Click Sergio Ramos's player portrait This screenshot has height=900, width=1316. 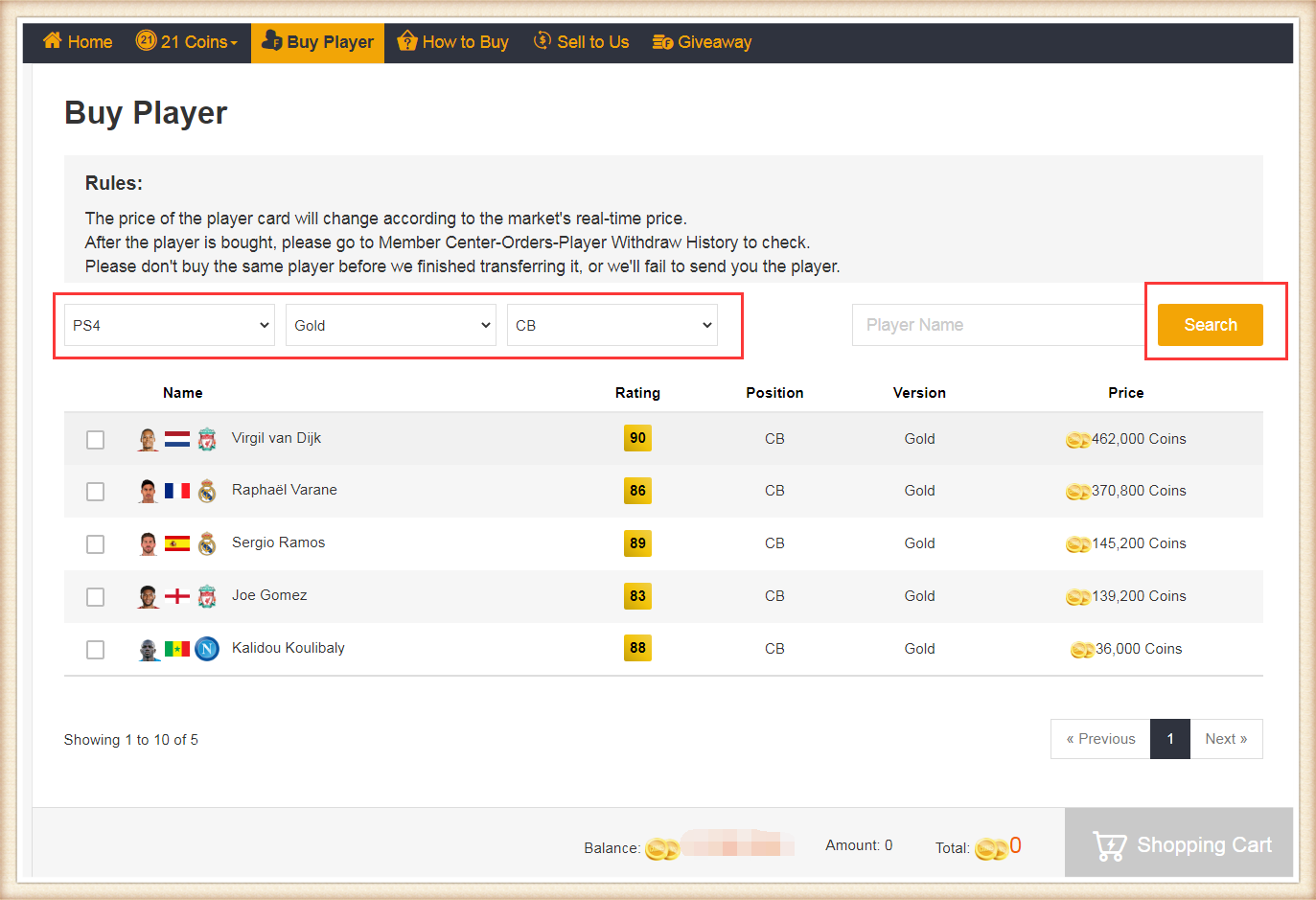pyautogui.click(x=148, y=543)
